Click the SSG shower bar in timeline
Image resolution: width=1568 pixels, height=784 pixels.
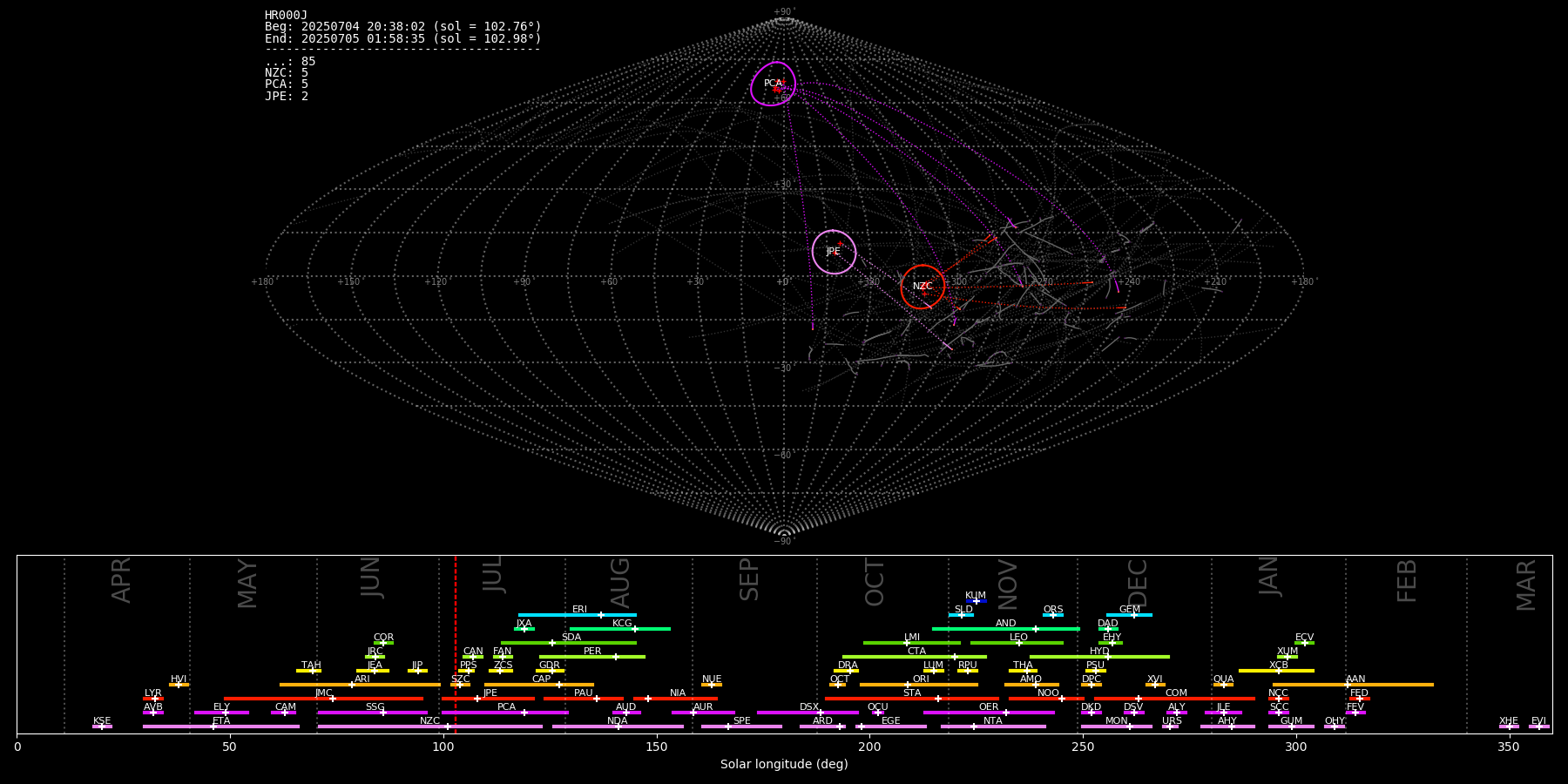click(373, 713)
